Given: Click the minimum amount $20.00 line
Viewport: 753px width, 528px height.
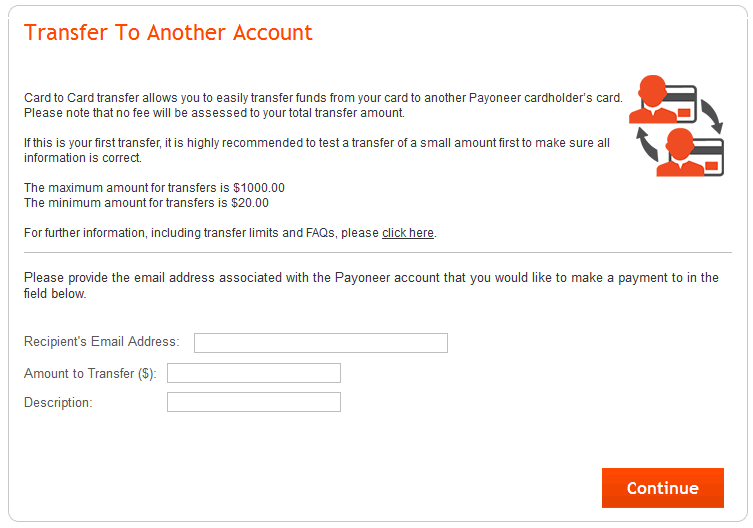Looking at the screenshot, I should [146, 203].
